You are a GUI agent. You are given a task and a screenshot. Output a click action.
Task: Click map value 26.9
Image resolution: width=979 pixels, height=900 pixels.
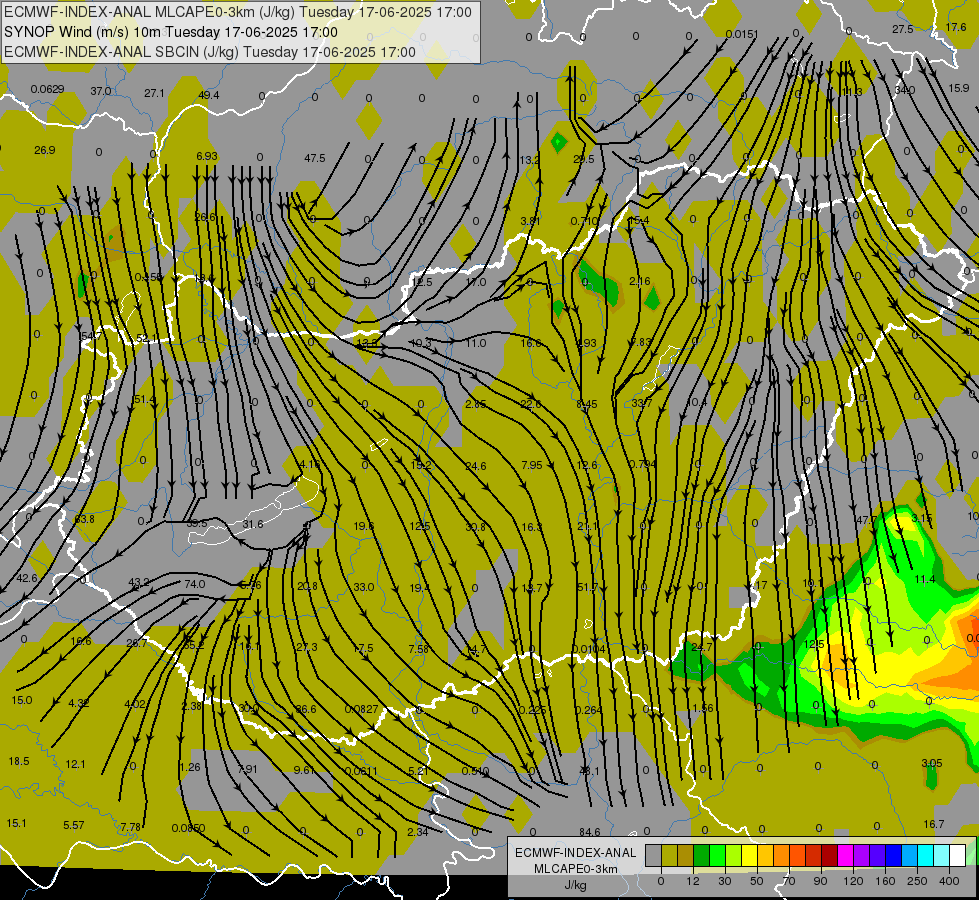click(x=45, y=150)
